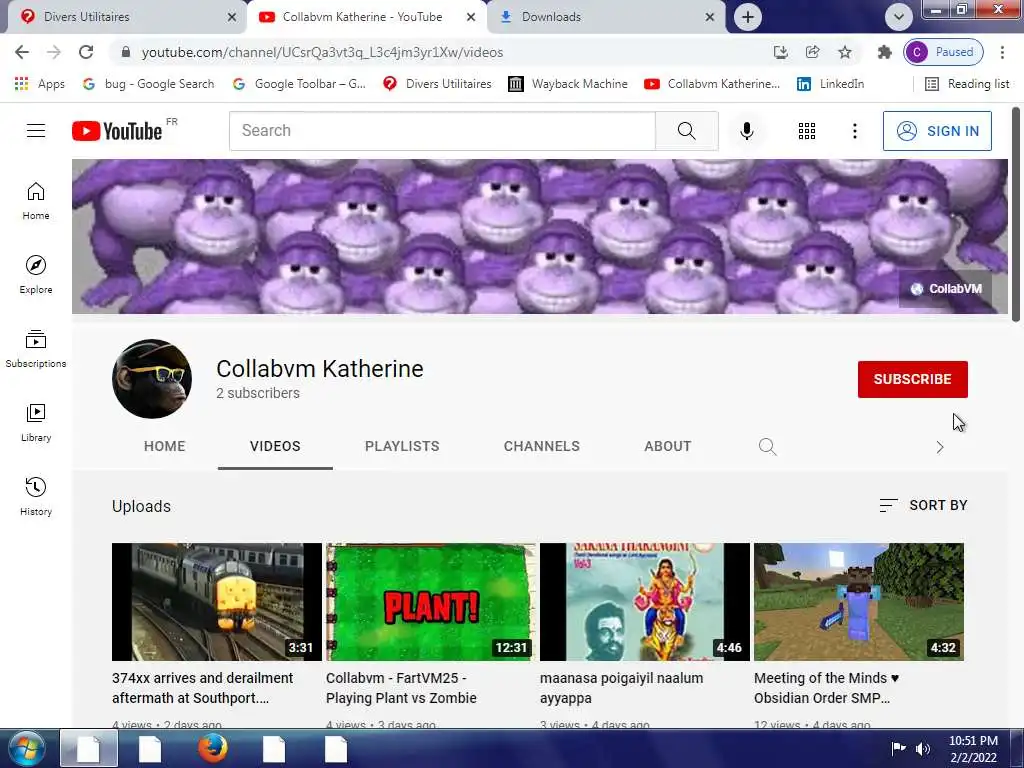Open the maanasa poigaiyil video thumbnail
1024x768 pixels.
coord(645,601)
